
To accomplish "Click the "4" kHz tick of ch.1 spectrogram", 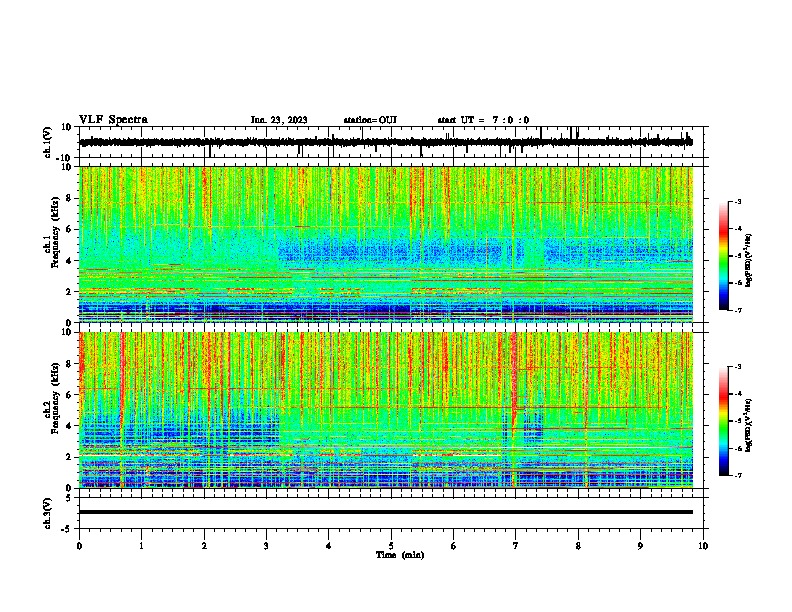I will [69, 261].
